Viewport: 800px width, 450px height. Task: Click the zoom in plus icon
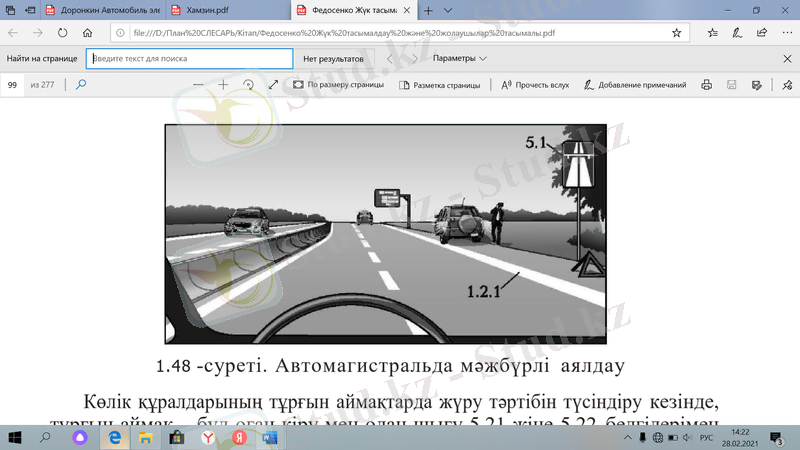[x=223, y=85]
